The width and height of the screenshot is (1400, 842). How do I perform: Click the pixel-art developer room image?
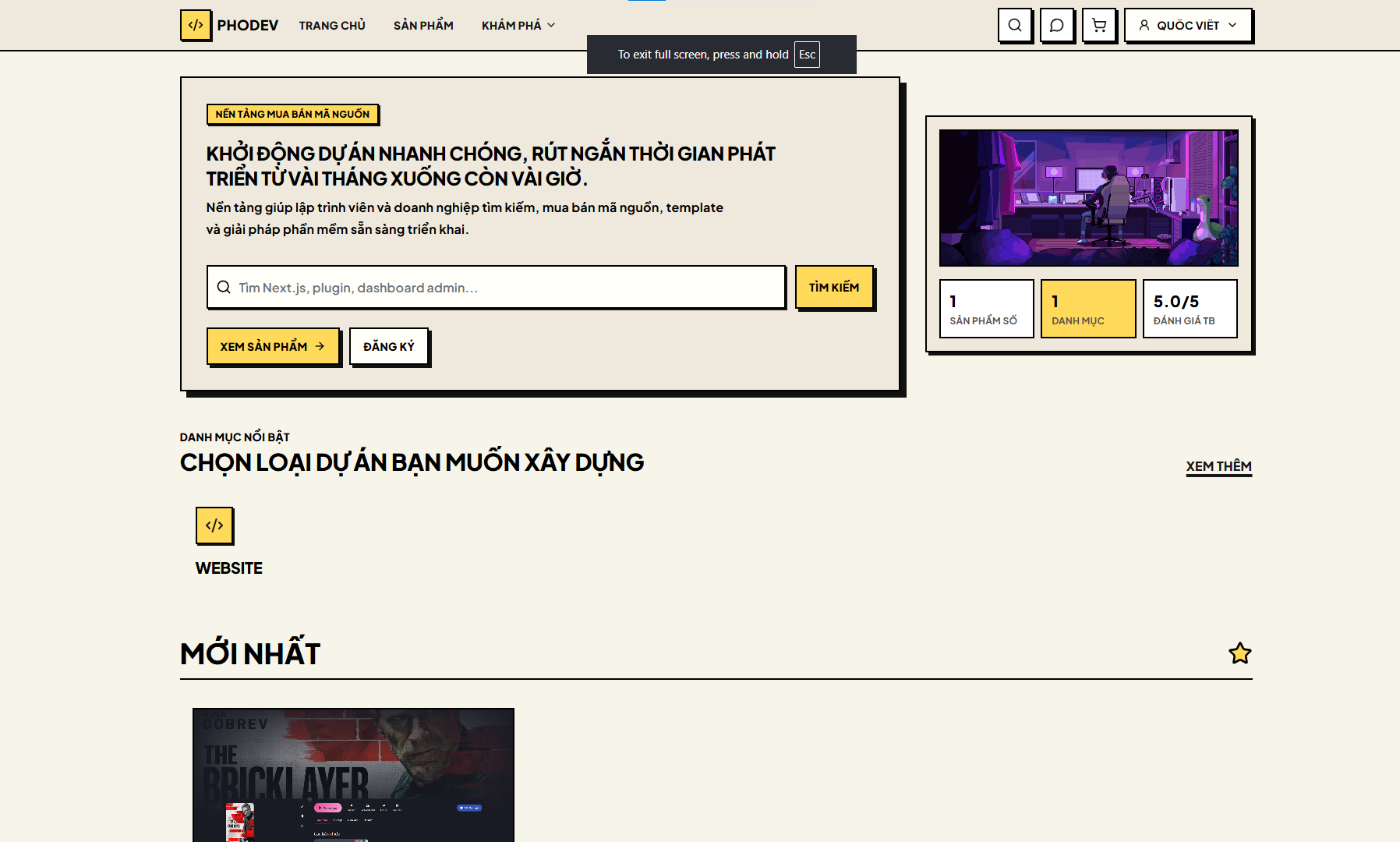1088,198
